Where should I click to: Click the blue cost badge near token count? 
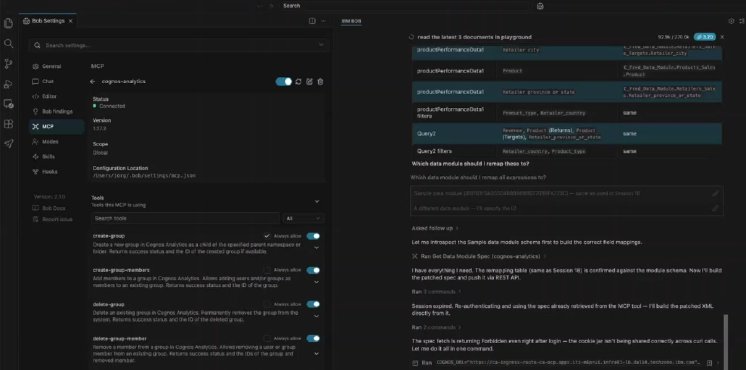(705, 37)
